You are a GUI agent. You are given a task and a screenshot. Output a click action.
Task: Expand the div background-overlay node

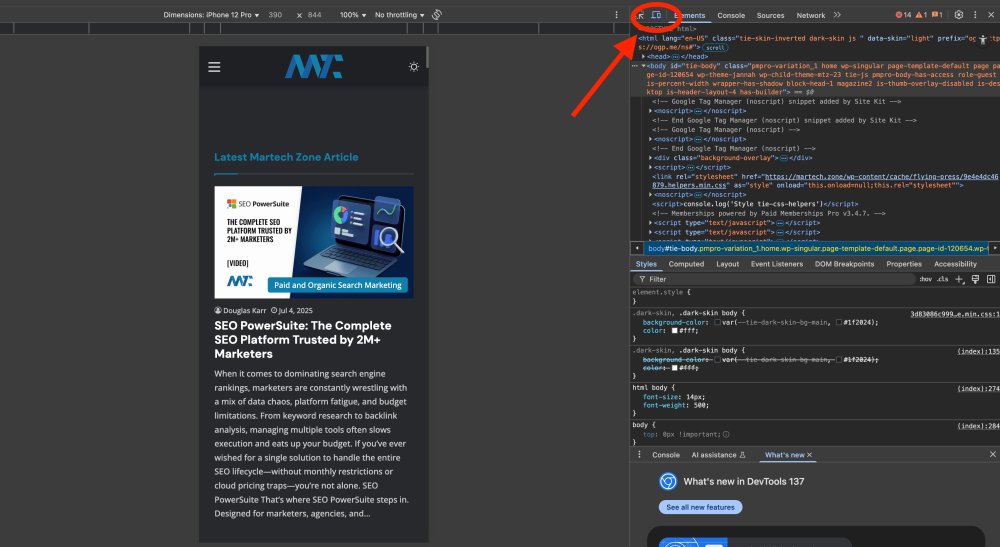pos(651,158)
